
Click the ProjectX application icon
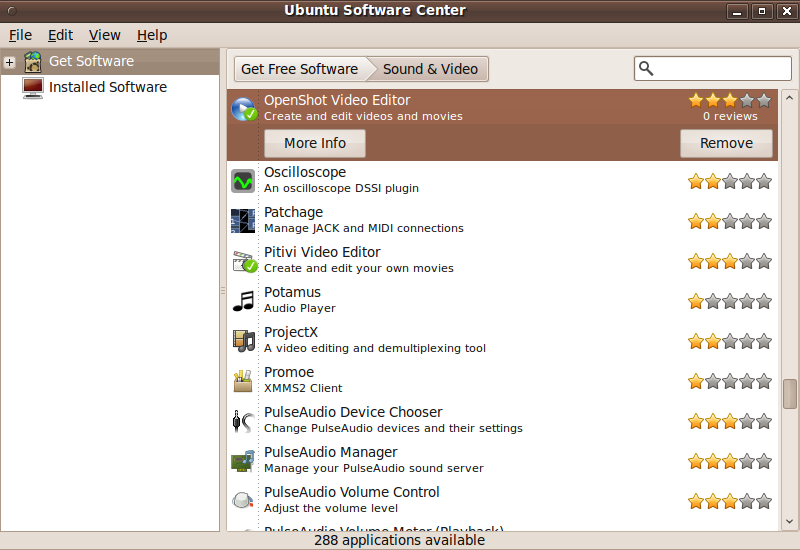pyautogui.click(x=243, y=341)
